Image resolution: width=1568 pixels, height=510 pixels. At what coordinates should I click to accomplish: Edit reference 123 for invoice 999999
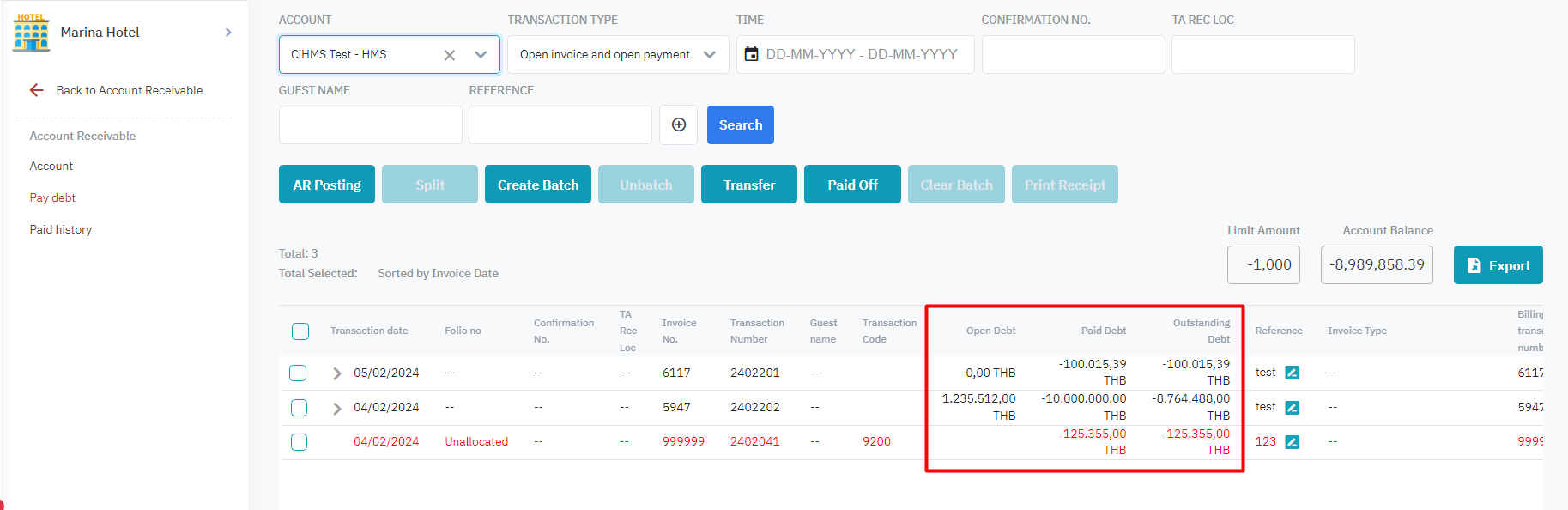(x=1292, y=442)
